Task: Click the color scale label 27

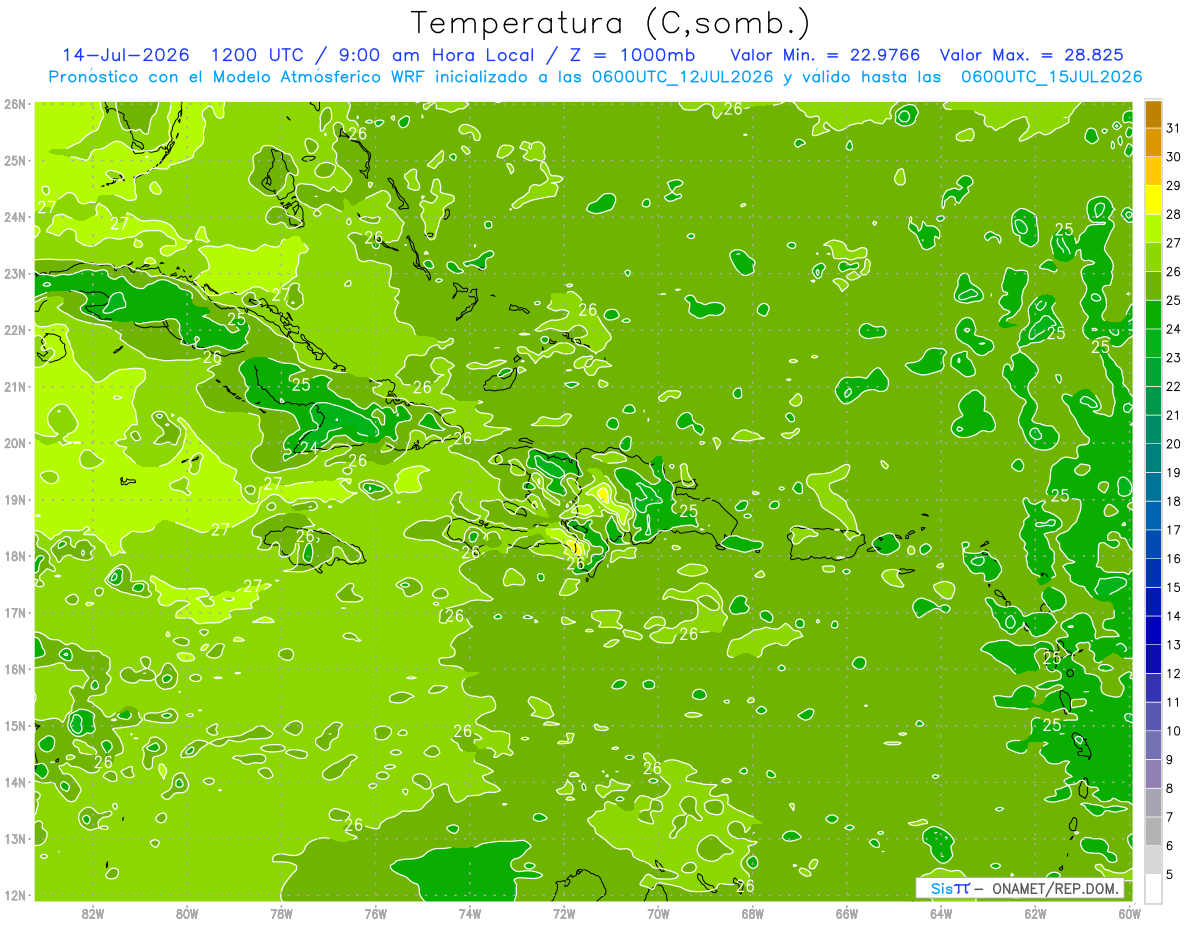Action: tap(1173, 243)
